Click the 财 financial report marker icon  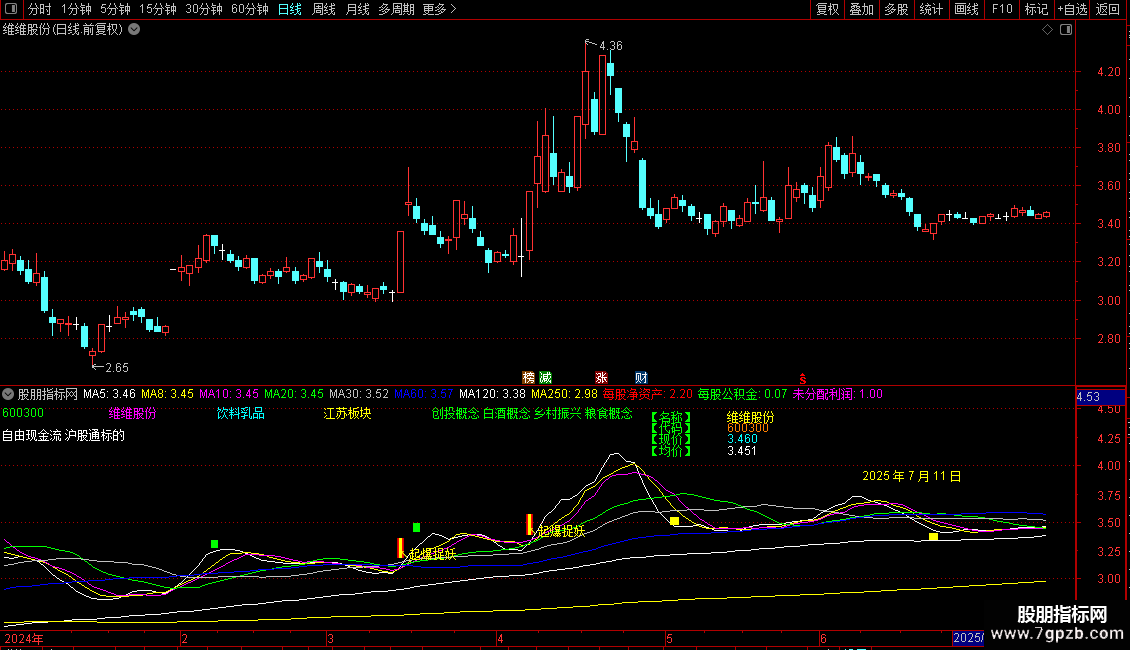coord(641,377)
